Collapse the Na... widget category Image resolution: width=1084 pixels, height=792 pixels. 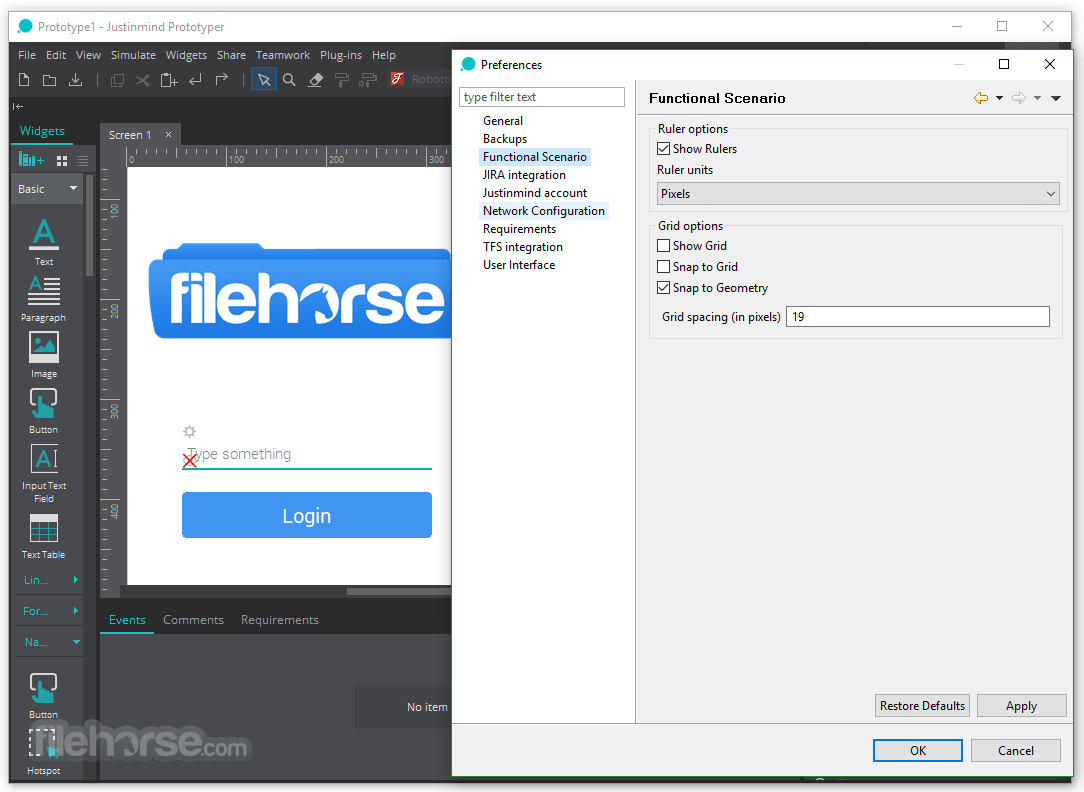click(x=48, y=642)
